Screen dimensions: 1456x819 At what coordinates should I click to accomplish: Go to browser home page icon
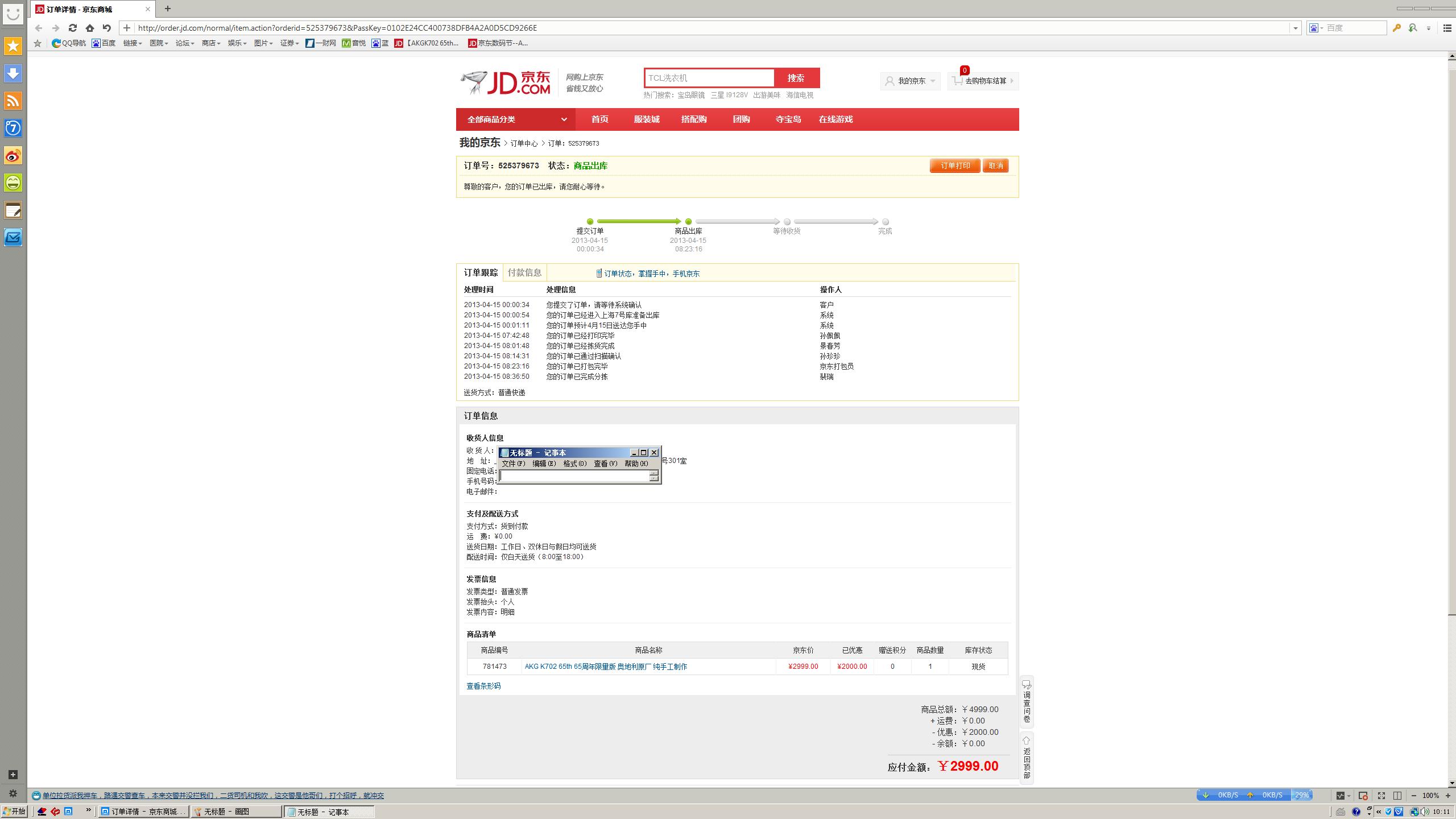tap(89, 27)
